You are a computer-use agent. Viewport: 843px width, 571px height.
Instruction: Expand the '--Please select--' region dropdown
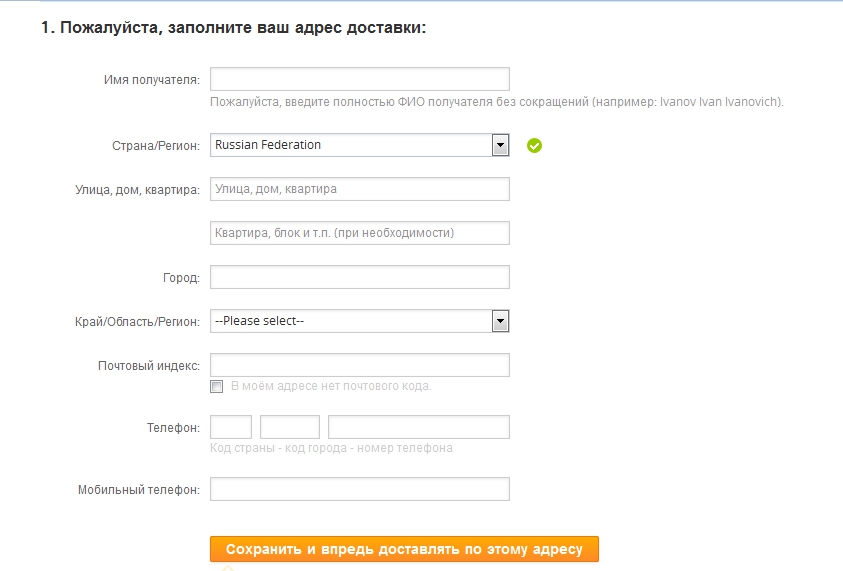click(360, 321)
